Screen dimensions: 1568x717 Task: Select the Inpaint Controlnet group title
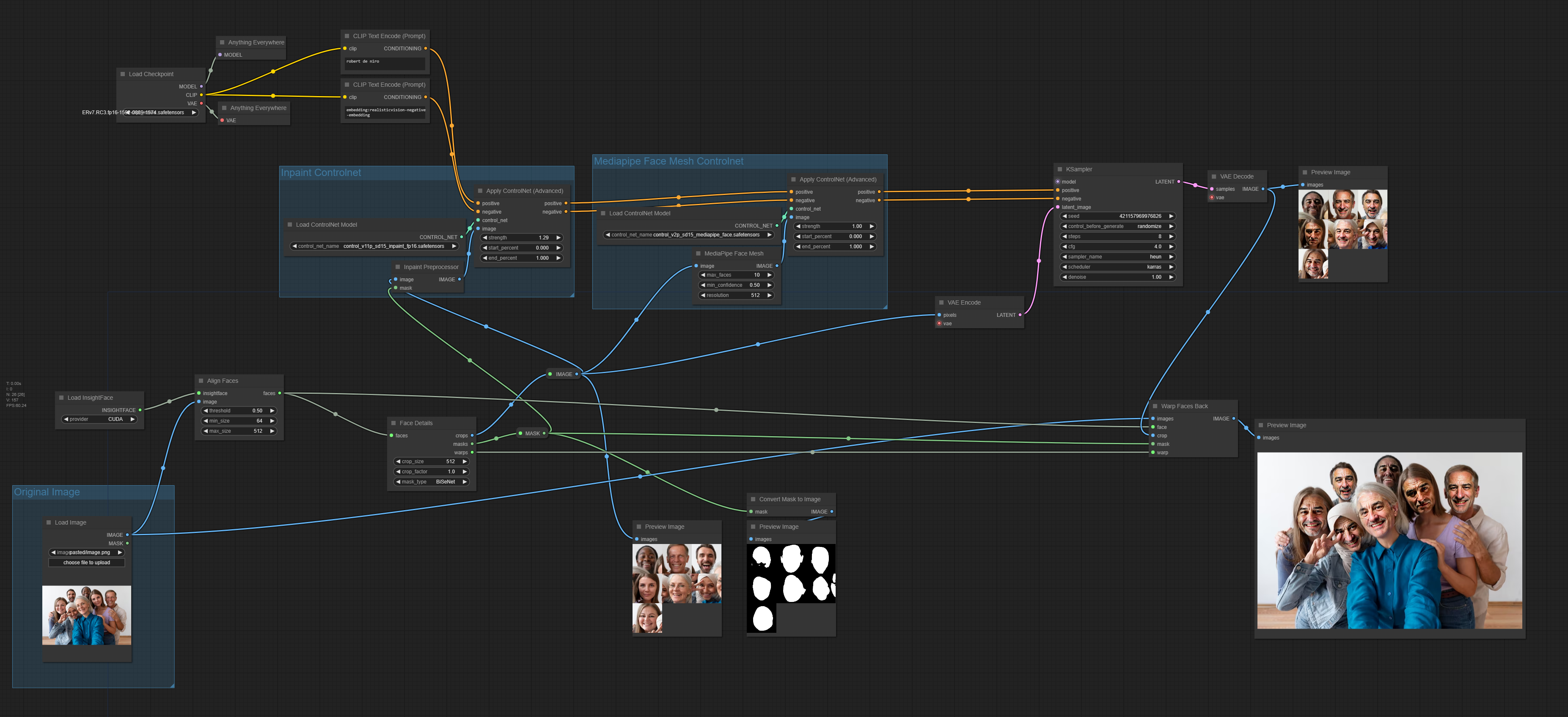pyautogui.click(x=321, y=173)
